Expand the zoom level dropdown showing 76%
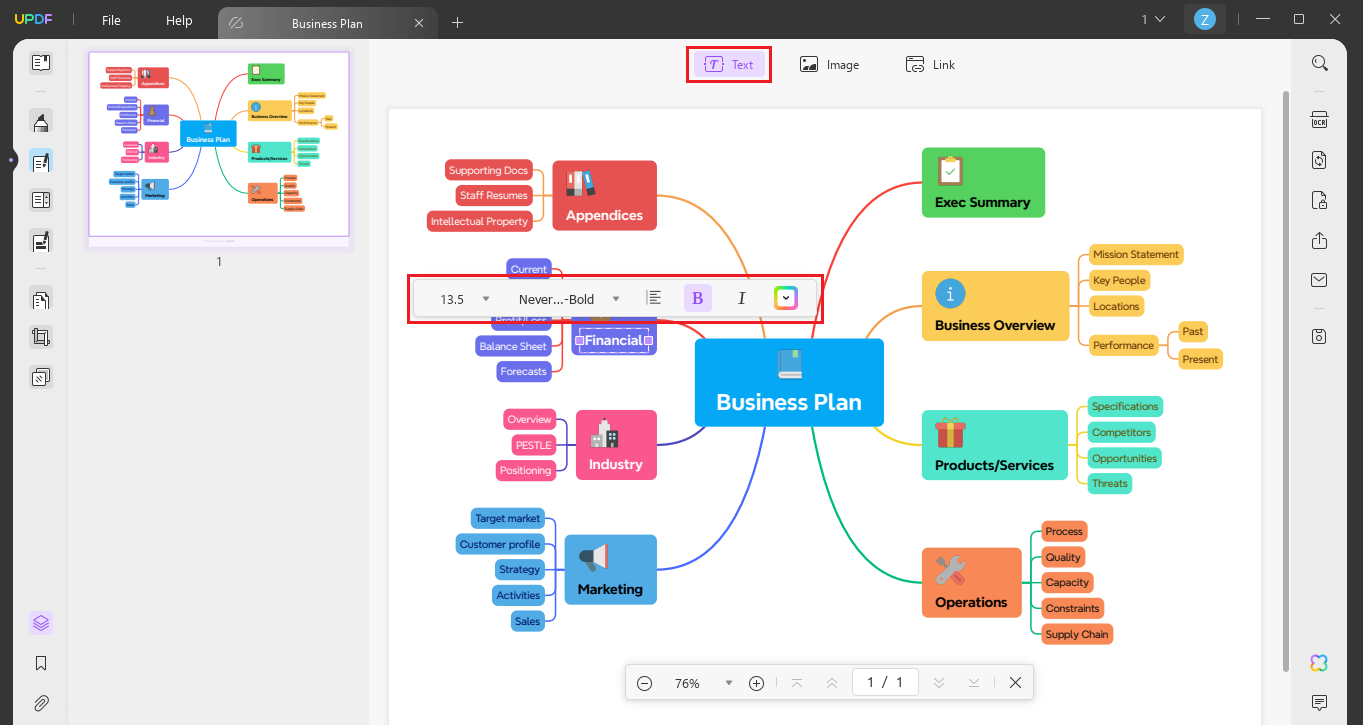Screen dimensions: 1363x725 pyautogui.click(x=727, y=682)
